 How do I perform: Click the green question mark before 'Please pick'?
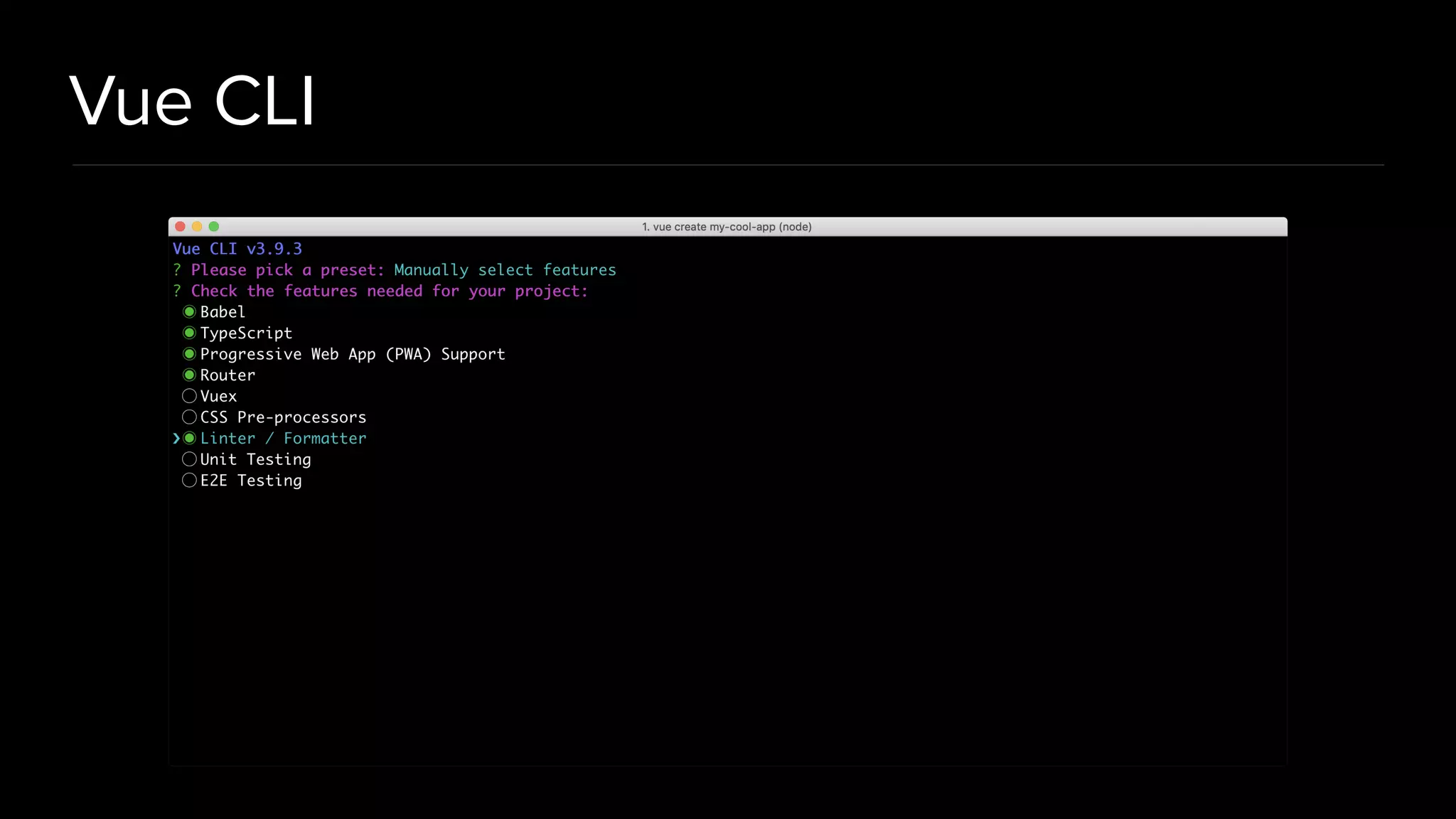point(177,270)
